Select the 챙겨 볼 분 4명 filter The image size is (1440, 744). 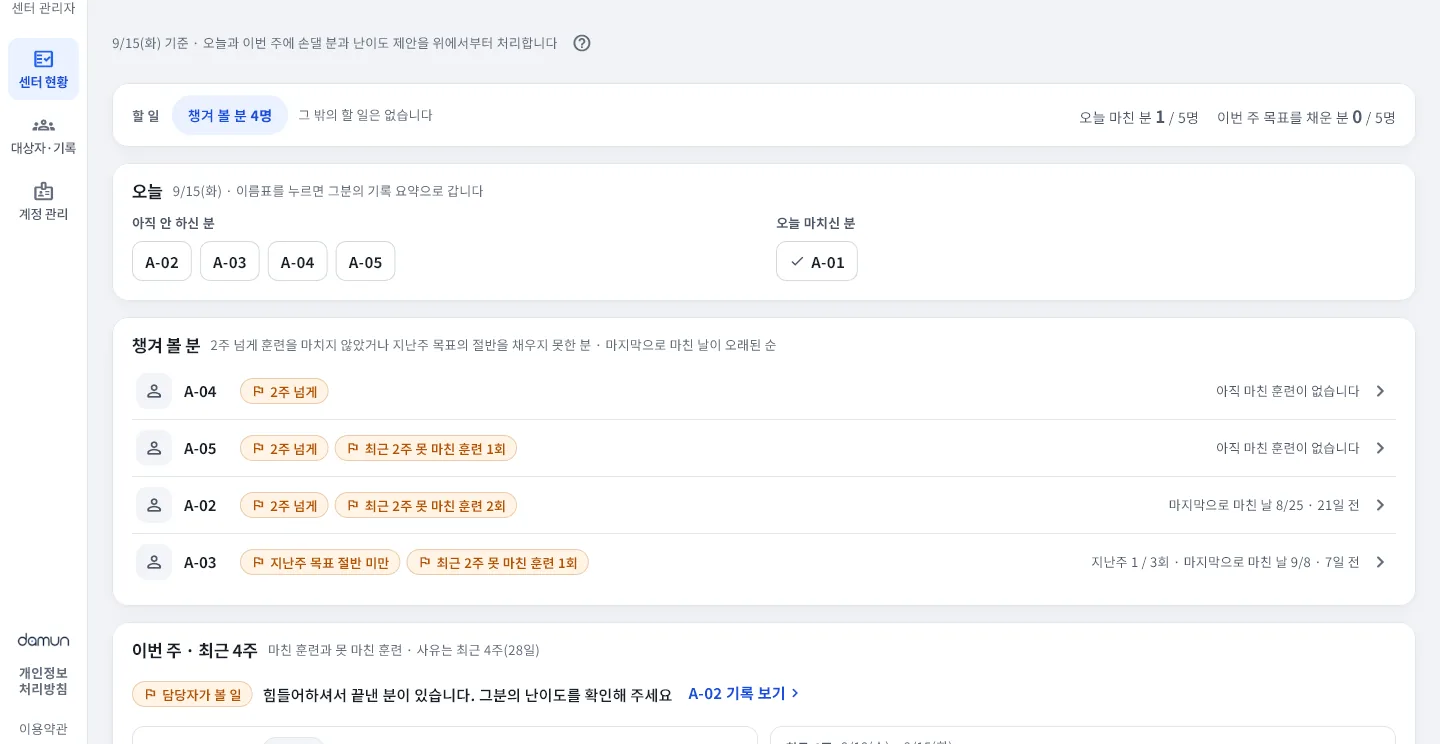pyautogui.click(x=230, y=115)
